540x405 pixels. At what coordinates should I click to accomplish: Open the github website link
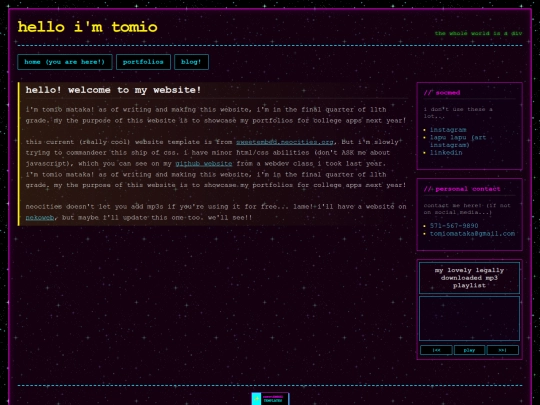point(204,164)
